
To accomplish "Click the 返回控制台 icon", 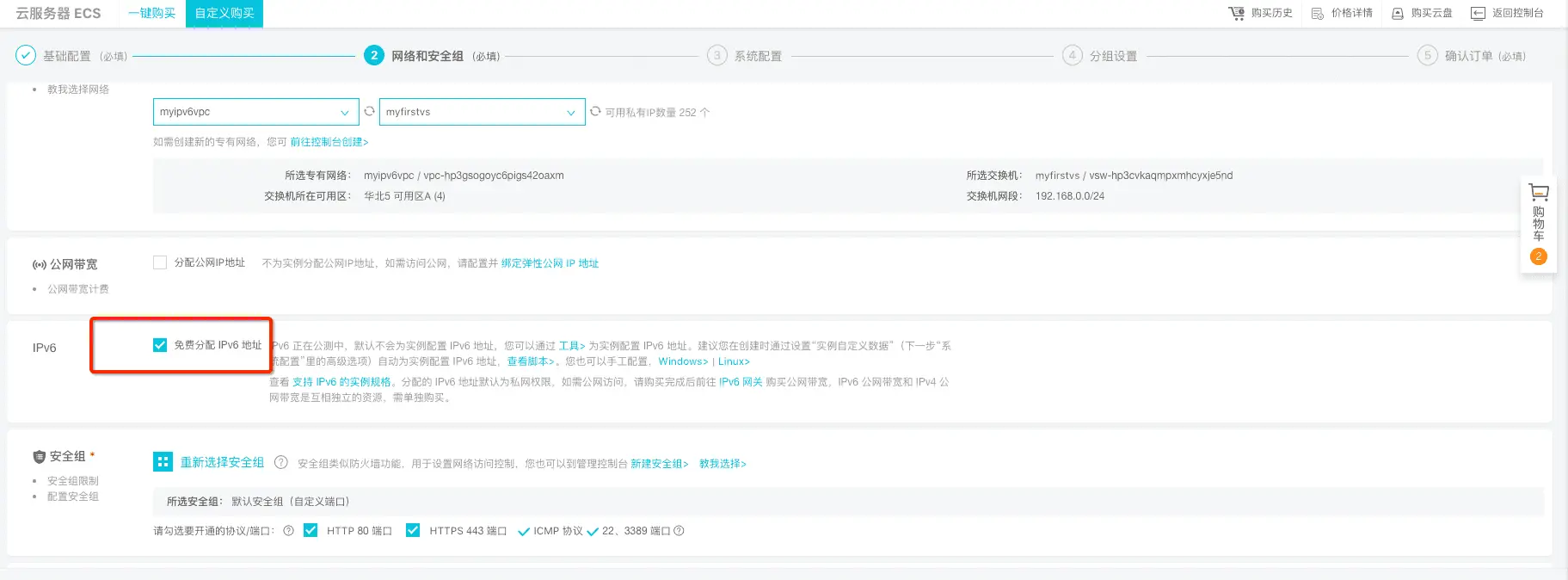I will click(1478, 13).
